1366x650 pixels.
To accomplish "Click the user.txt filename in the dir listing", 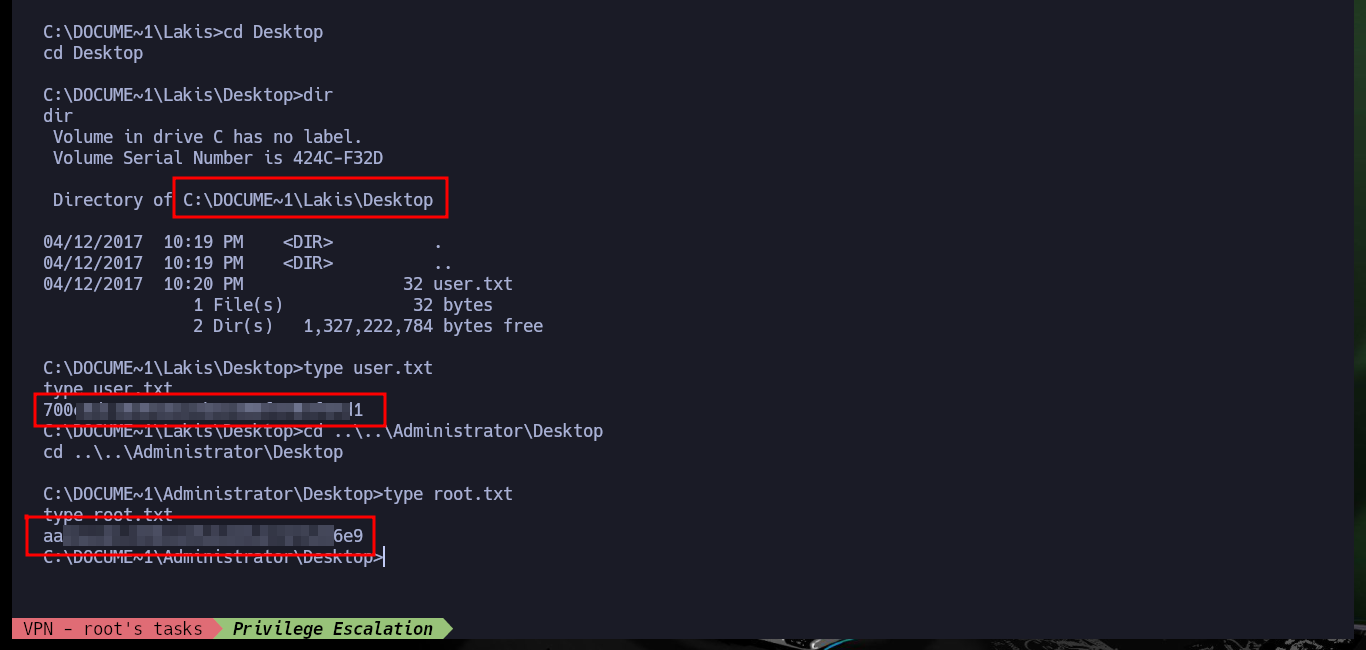I will [472, 284].
